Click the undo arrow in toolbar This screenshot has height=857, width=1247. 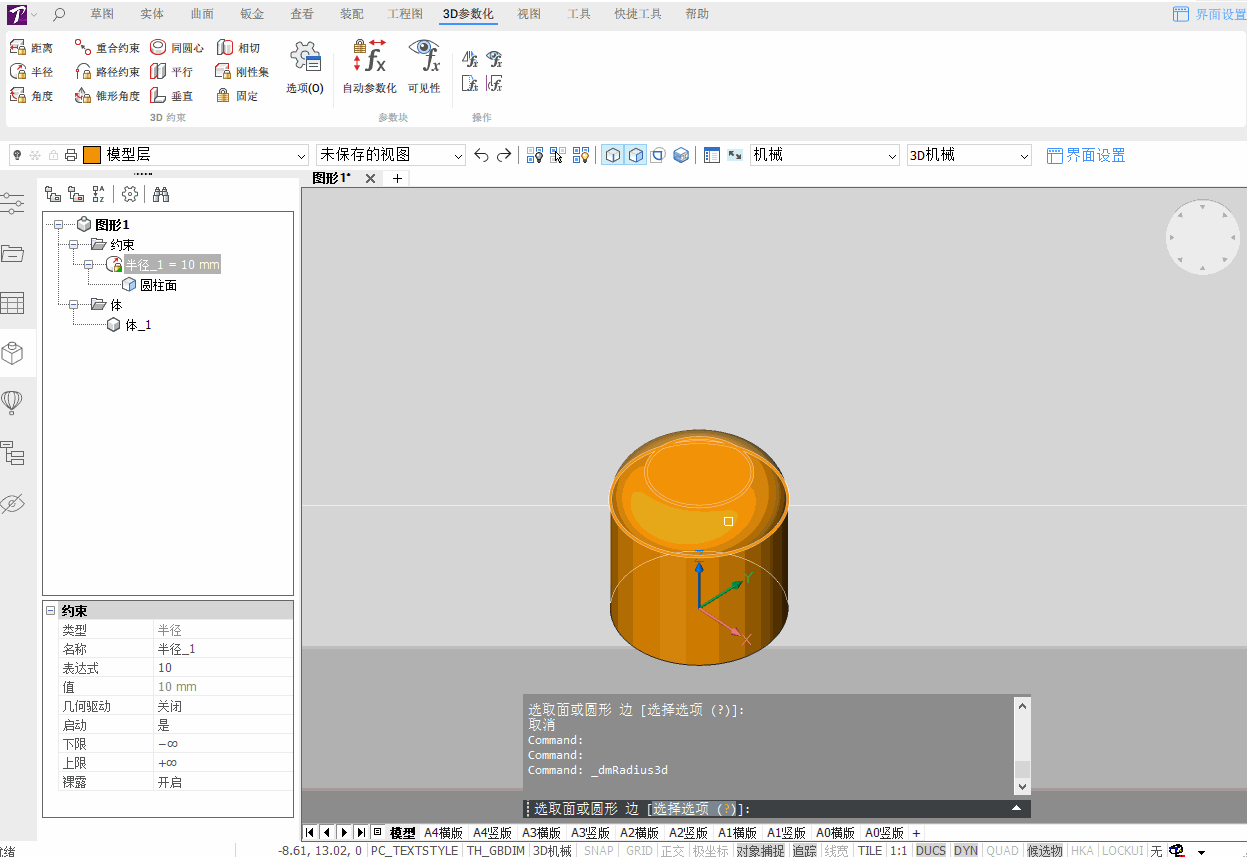[481, 155]
